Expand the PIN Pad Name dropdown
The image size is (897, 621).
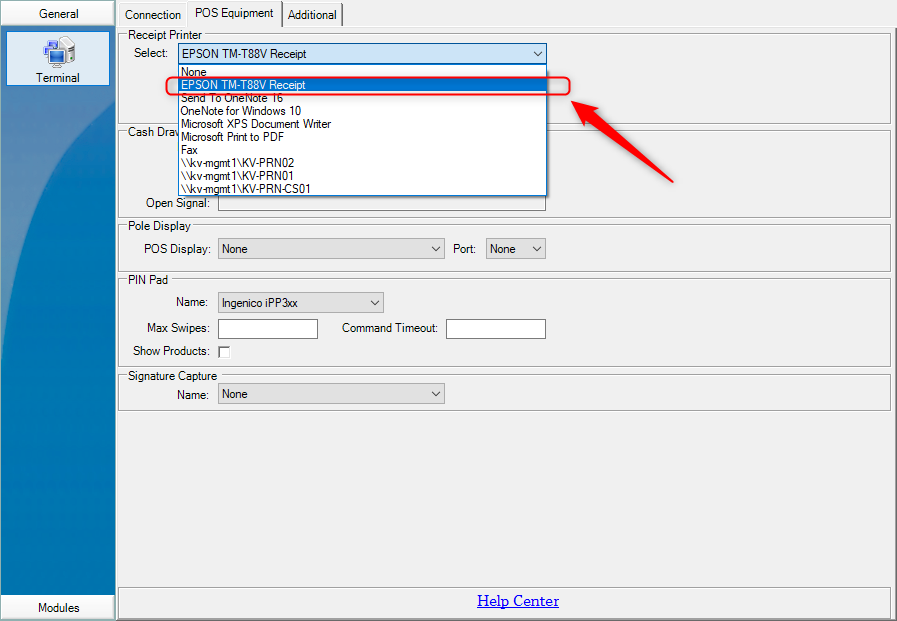coord(301,302)
